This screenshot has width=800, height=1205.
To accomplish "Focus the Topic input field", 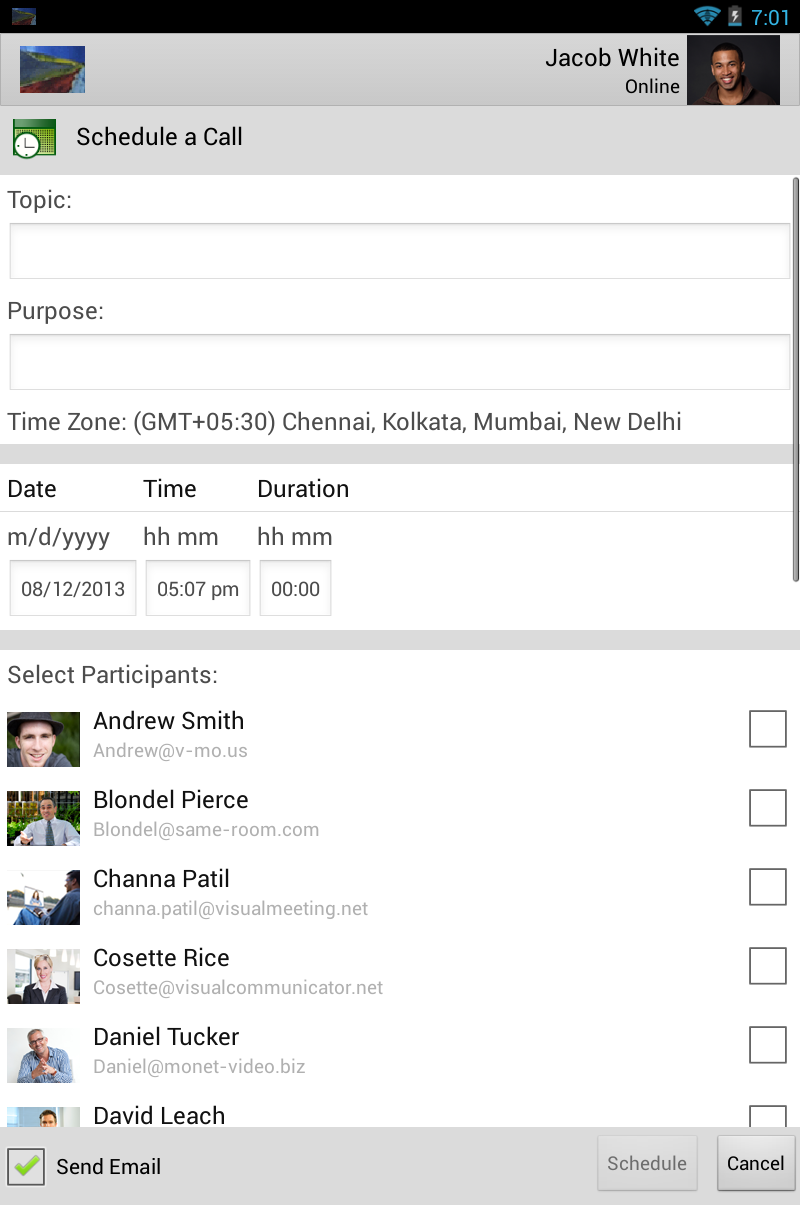I will point(400,251).
